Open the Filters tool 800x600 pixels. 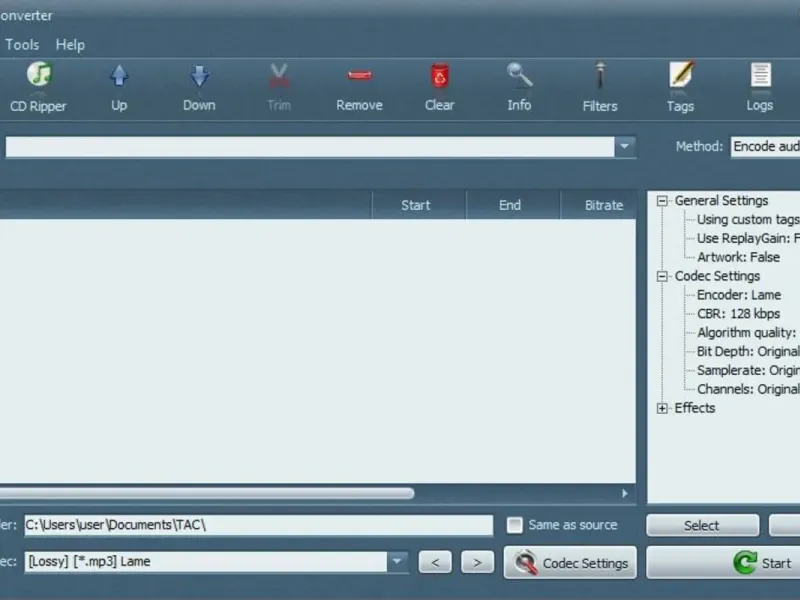600,87
